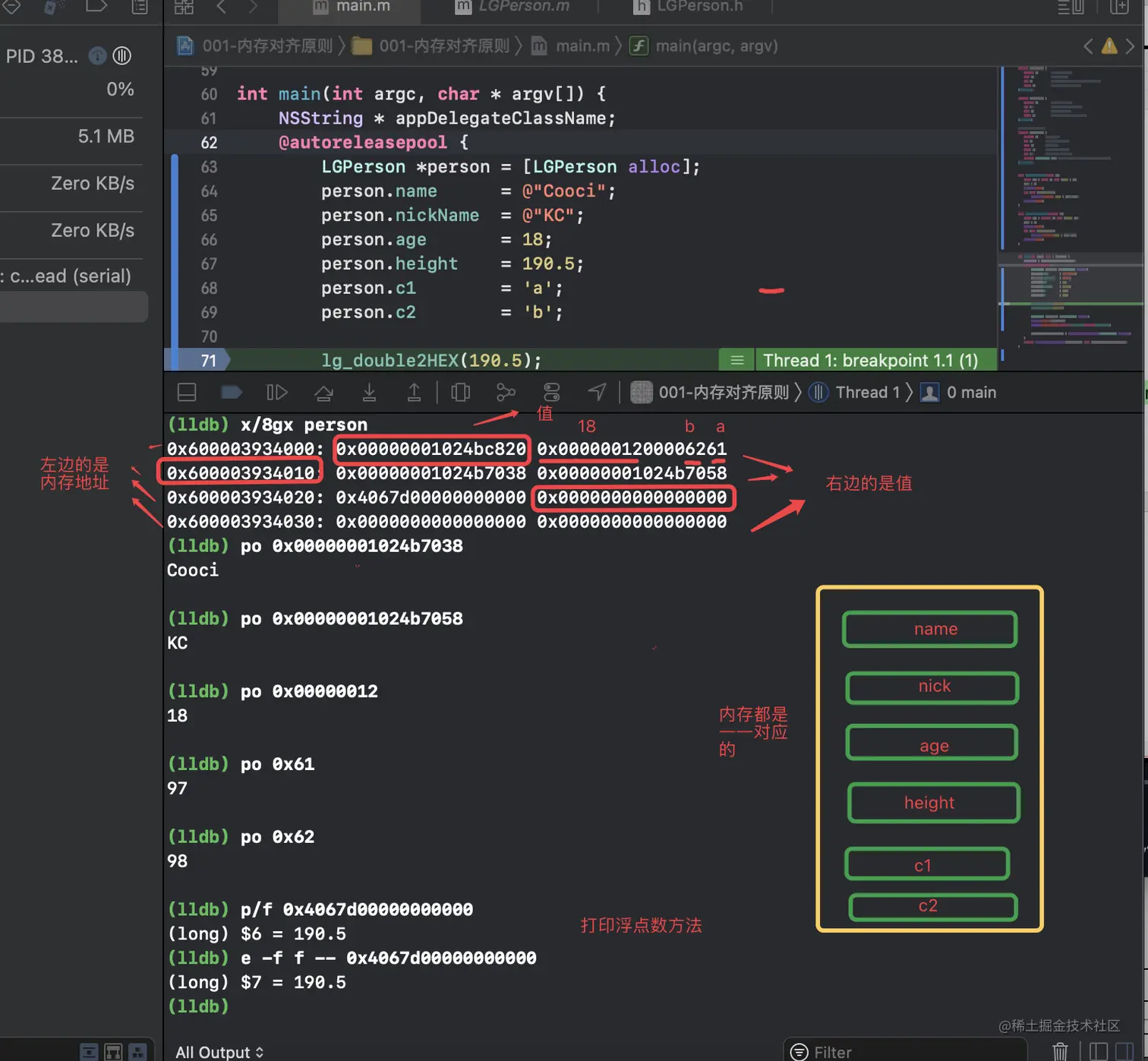Jump to next issue arrow
Viewport: 1148px width, 1061px height.
point(1130,46)
